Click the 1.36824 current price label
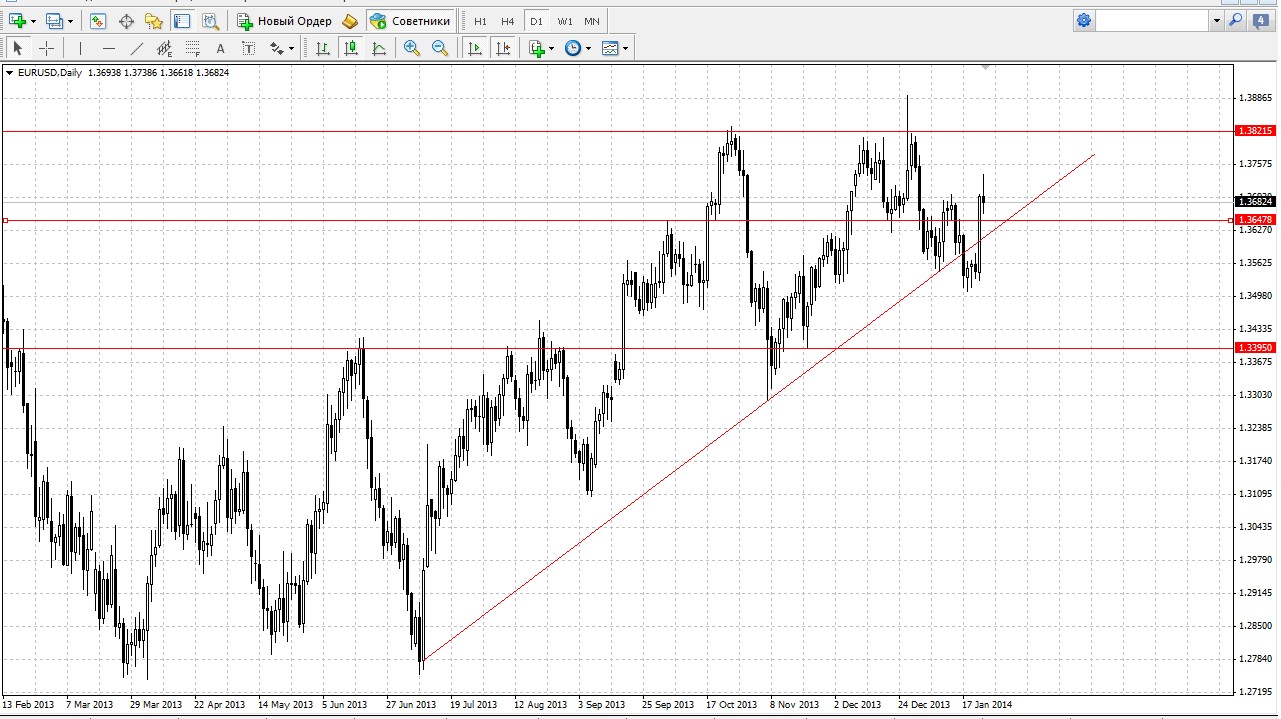 1255,202
